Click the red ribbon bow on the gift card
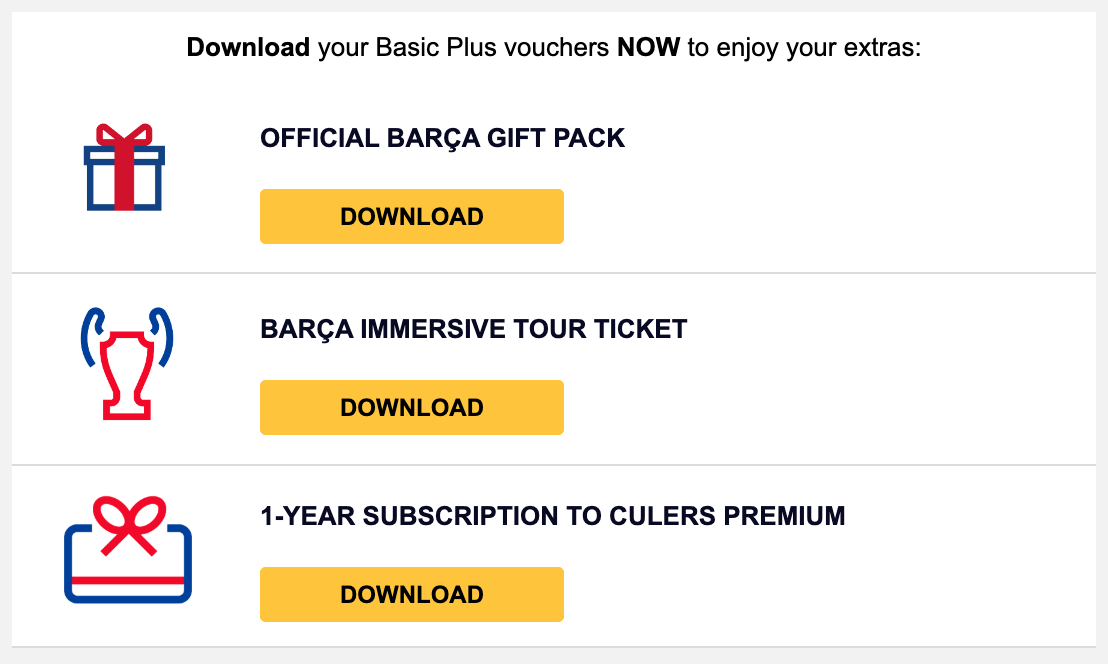The width and height of the screenshot is (1108, 664). point(128,525)
